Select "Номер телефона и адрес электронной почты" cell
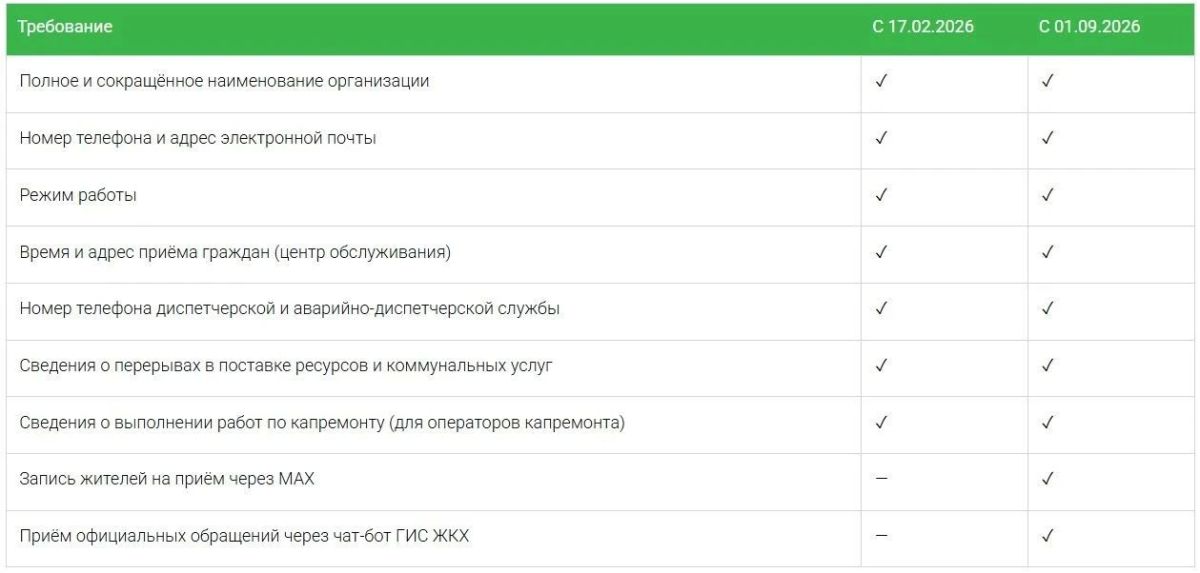 (x=434, y=139)
